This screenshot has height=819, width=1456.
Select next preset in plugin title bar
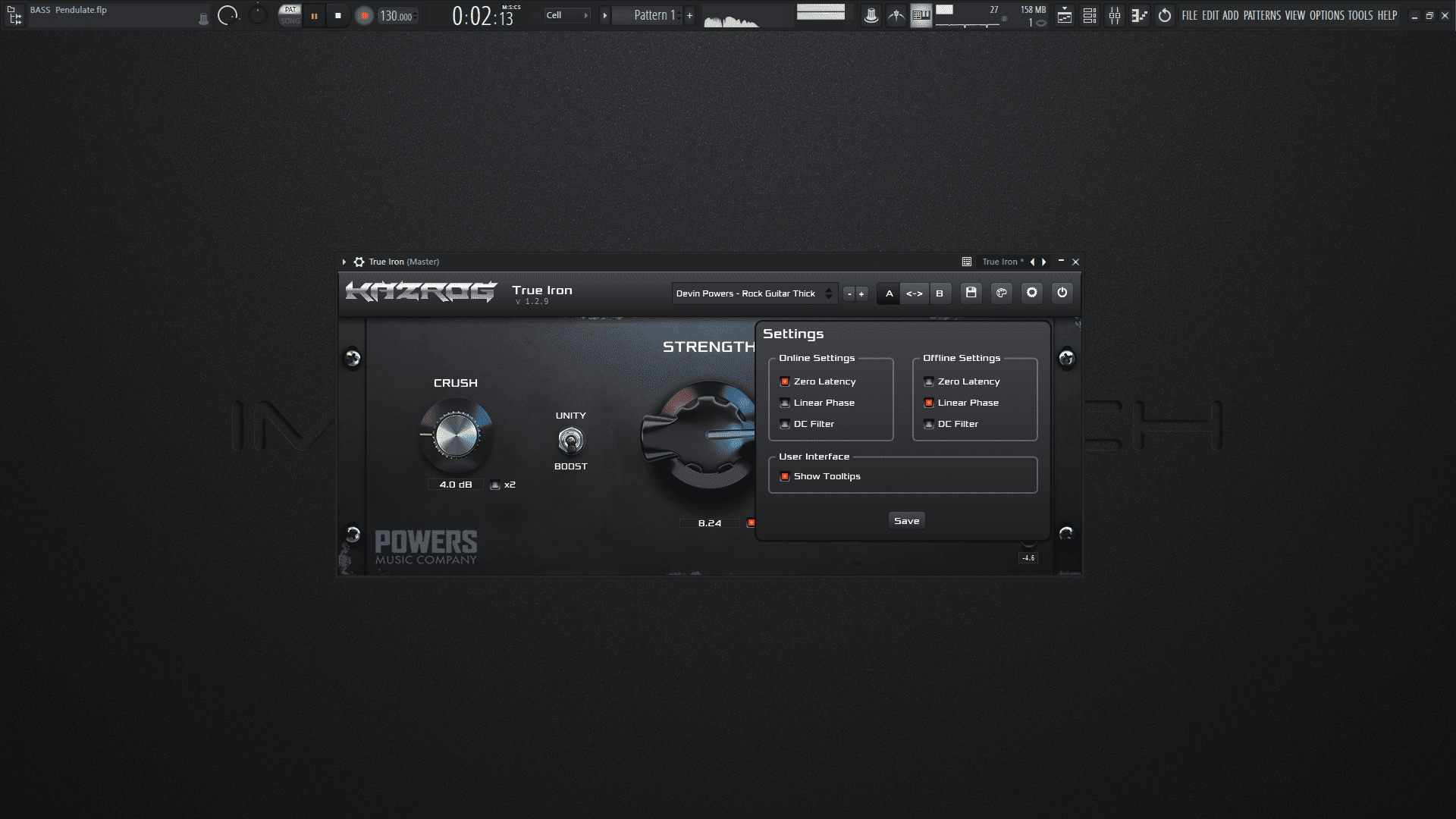(1044, 262)
